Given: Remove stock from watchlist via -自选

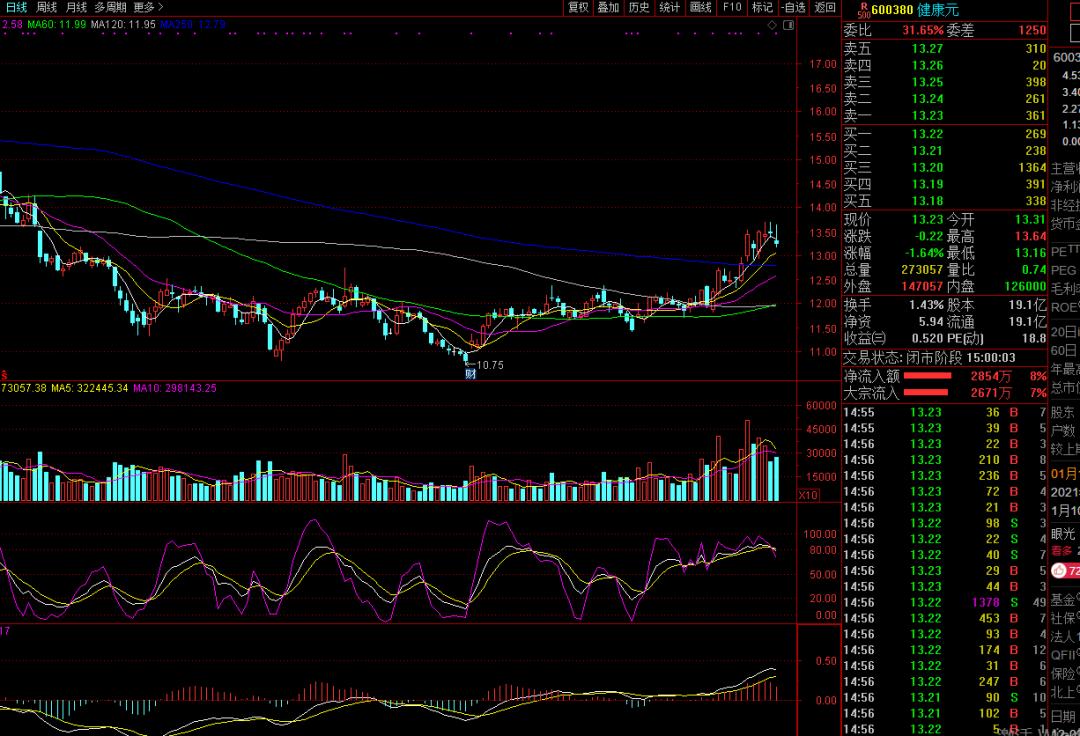Looking at the screenshot, I should (793, 7).
